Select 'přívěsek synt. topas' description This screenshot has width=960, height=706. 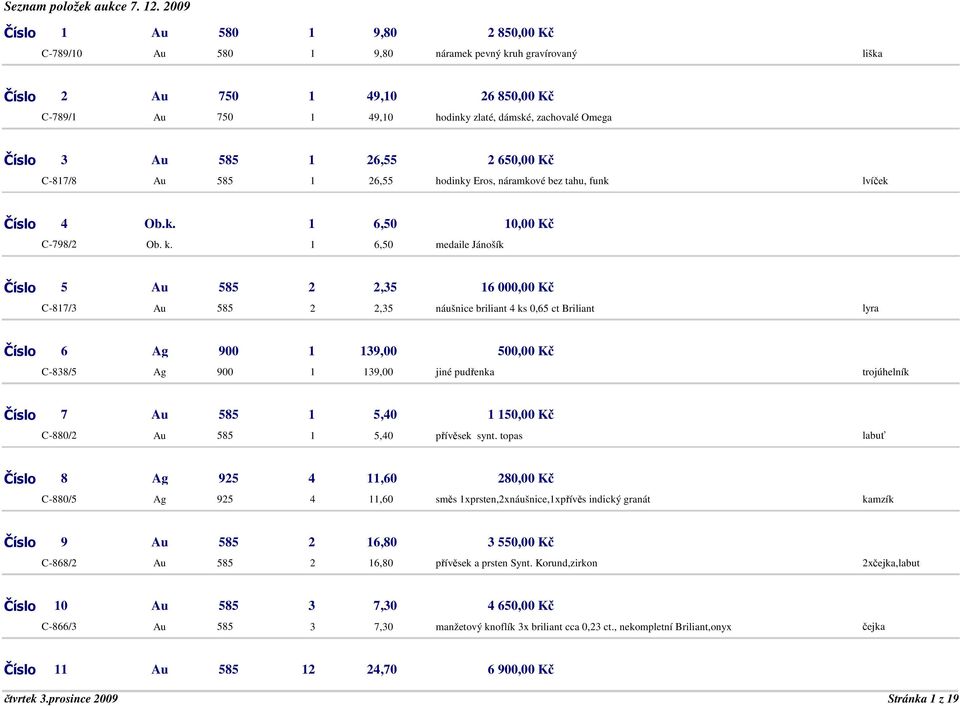coord(479,436)
